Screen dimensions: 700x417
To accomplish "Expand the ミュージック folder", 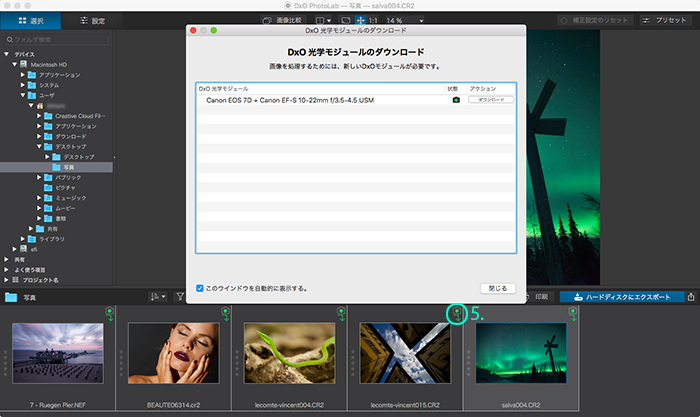I will point(40,199).
